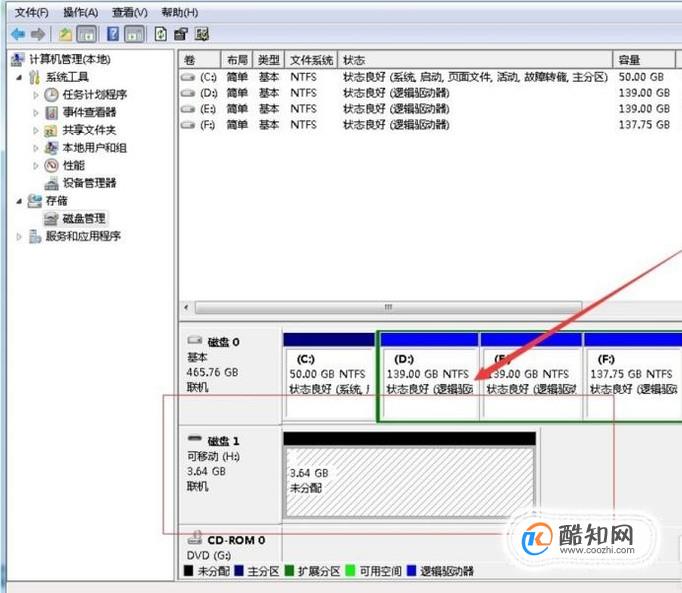
Task: Toggle the show/hide action pane icon
Action: [134, 34]
